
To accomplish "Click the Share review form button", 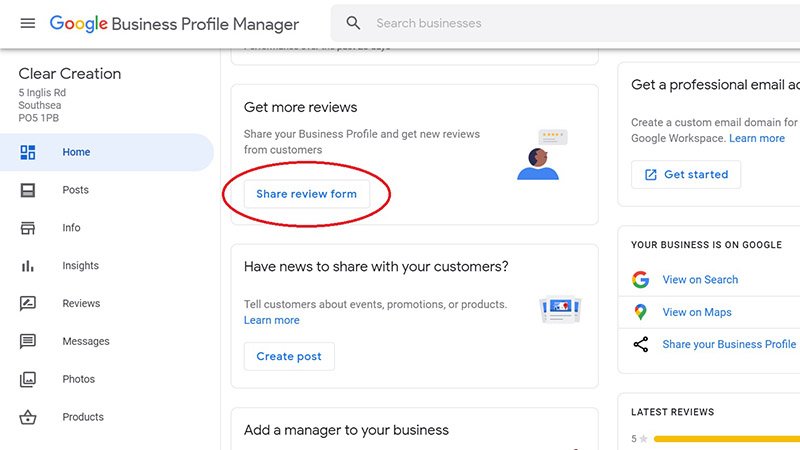I will click(x=306, y=194).
